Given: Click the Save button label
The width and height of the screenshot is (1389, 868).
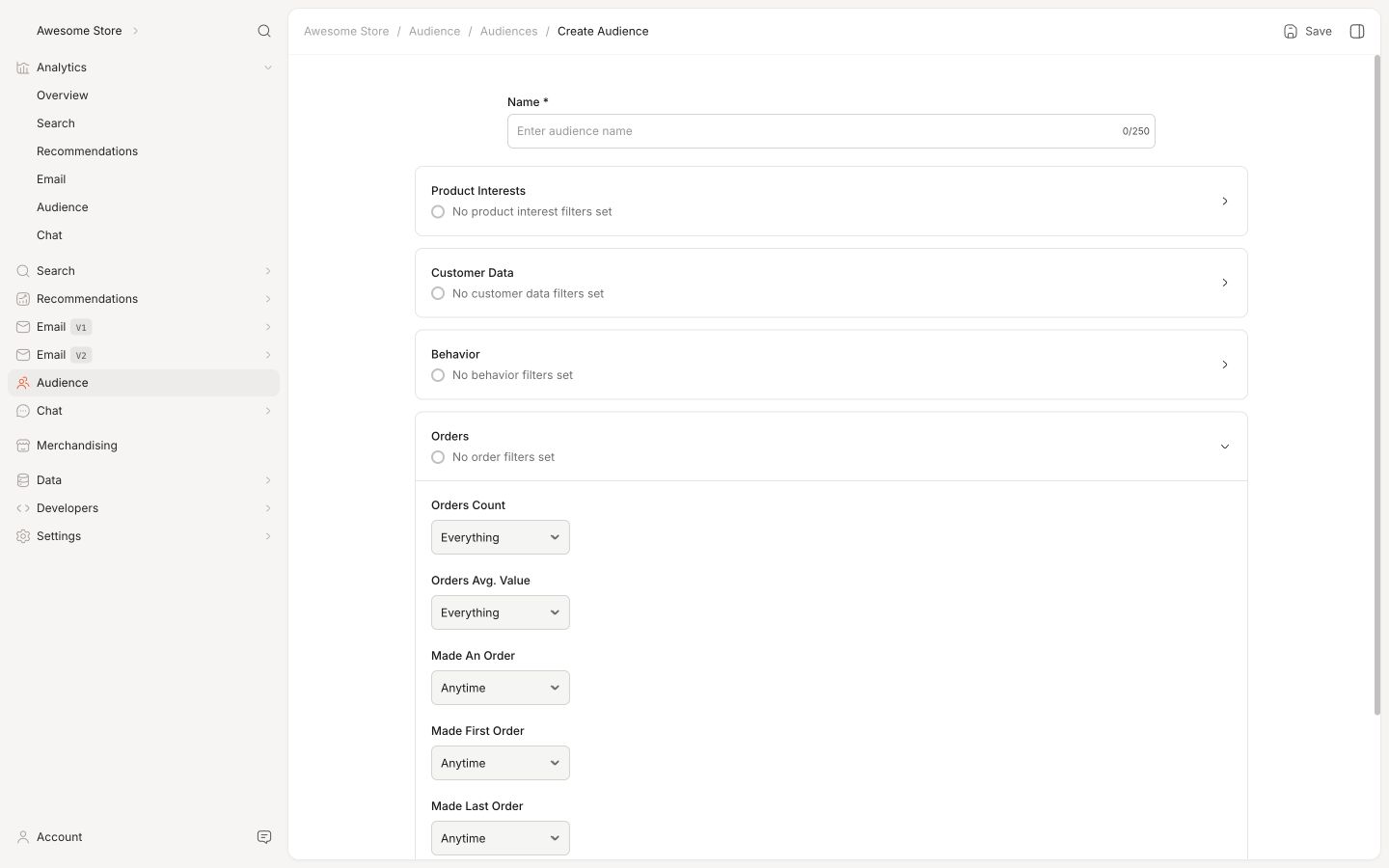Looking at the screenshot, I should pos(1319,31).
